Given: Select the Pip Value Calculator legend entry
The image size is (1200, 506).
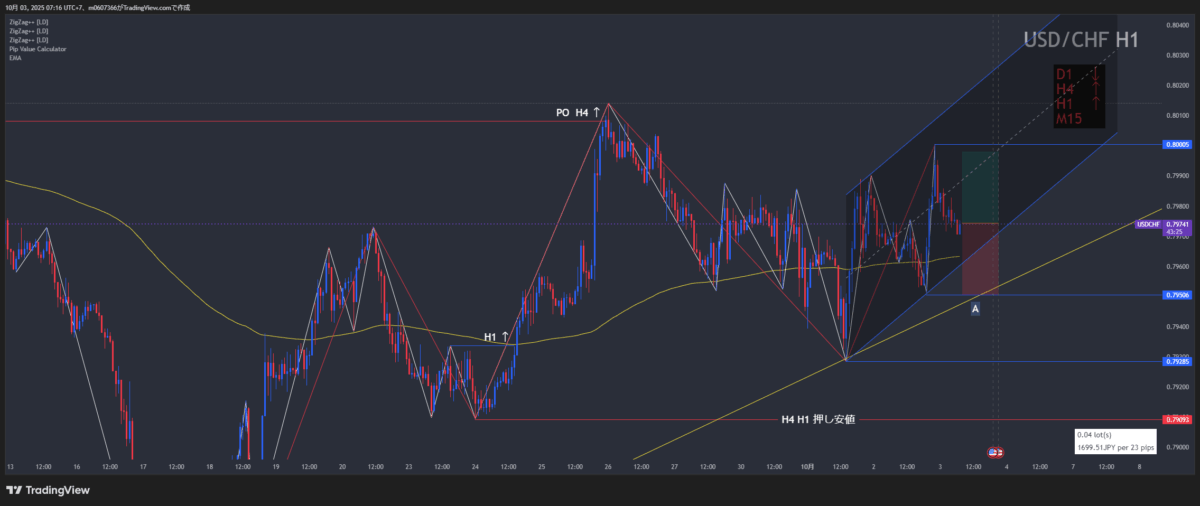Looking at the screenshot, I should coord(32,49).
